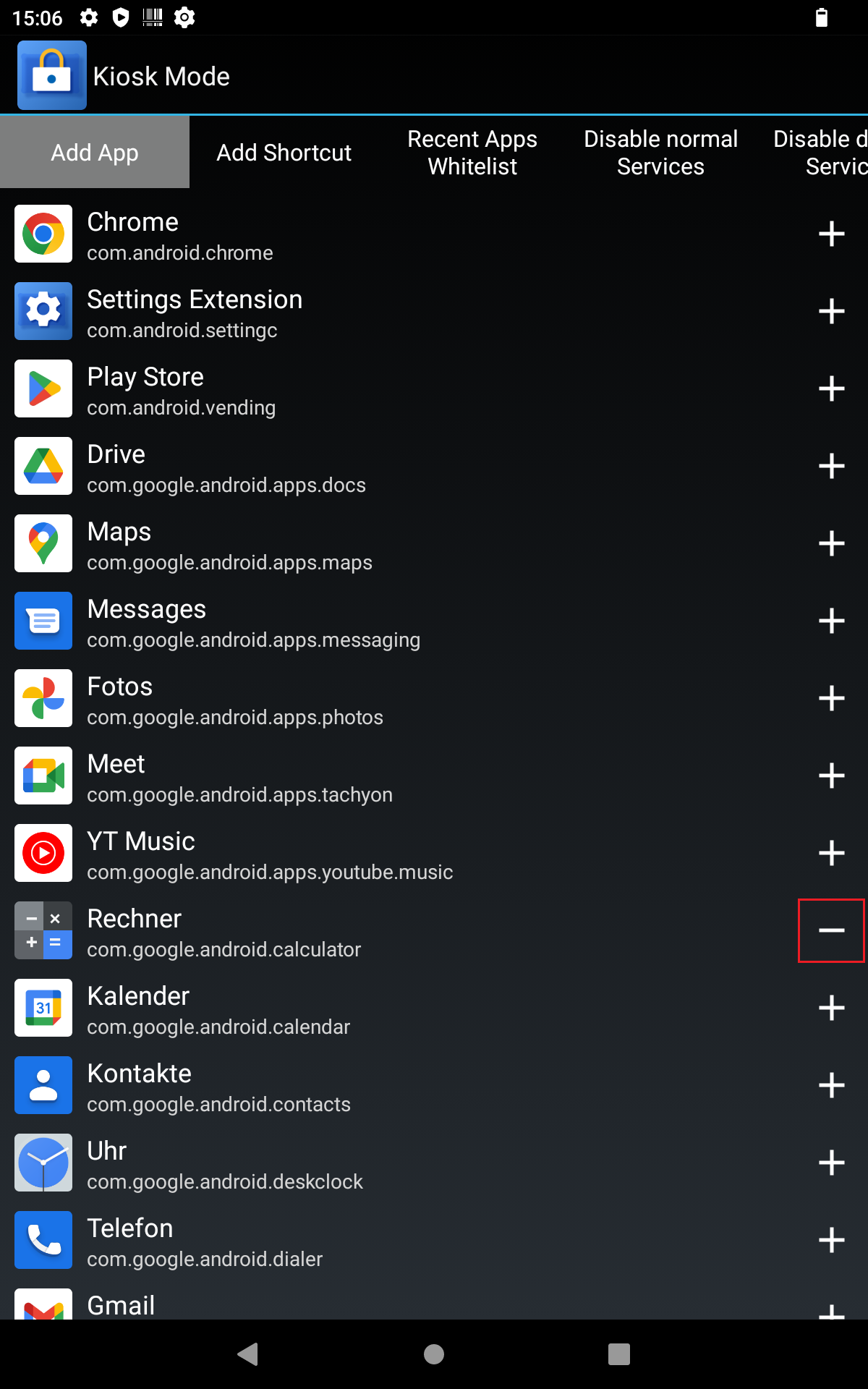Viewport: 868px width, 1389px height.
Task: Add Fotos with its plus button
Action: (x=831, y=698)
